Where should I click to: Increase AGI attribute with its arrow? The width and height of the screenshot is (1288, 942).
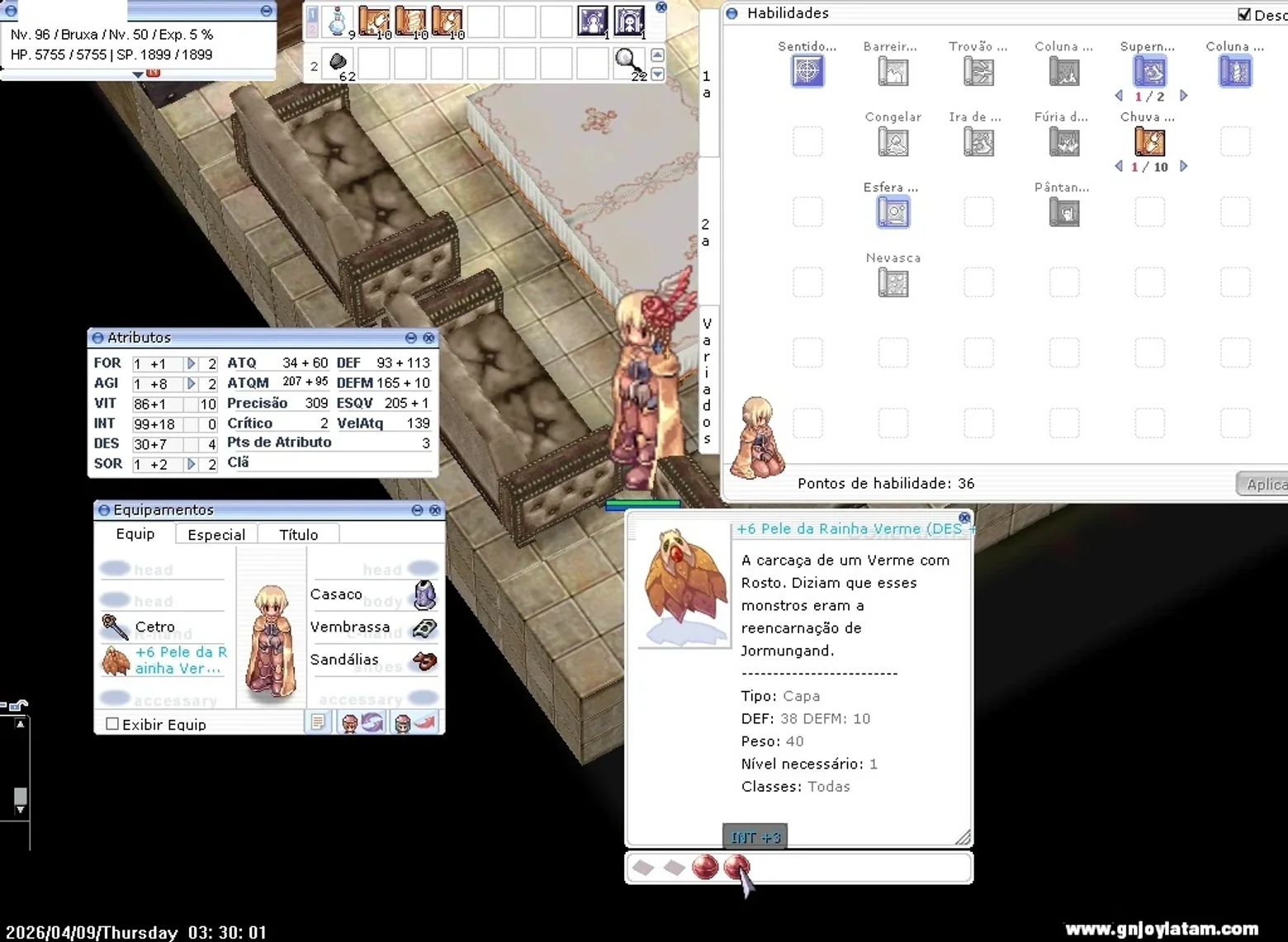click(192, 383)
